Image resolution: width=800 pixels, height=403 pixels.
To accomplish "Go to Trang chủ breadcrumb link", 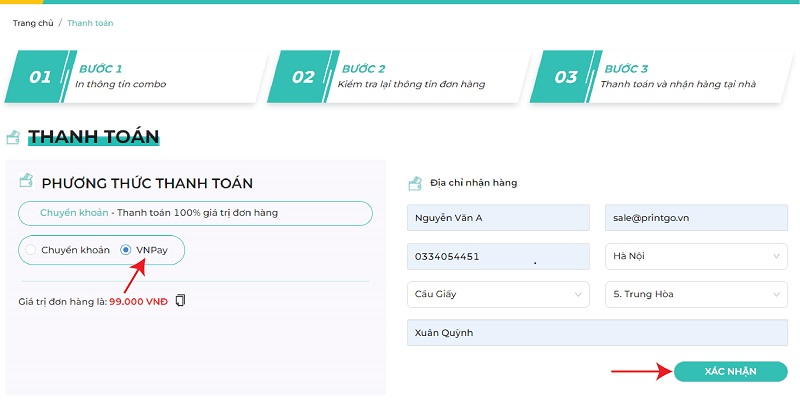I will tap(34, 22).
